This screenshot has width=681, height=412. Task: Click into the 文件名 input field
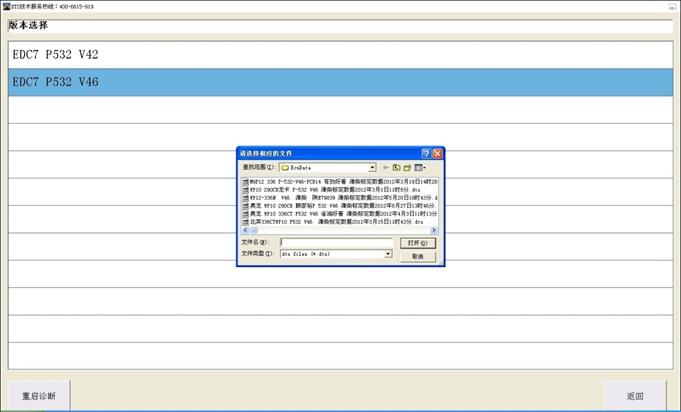tap(337, 243)
